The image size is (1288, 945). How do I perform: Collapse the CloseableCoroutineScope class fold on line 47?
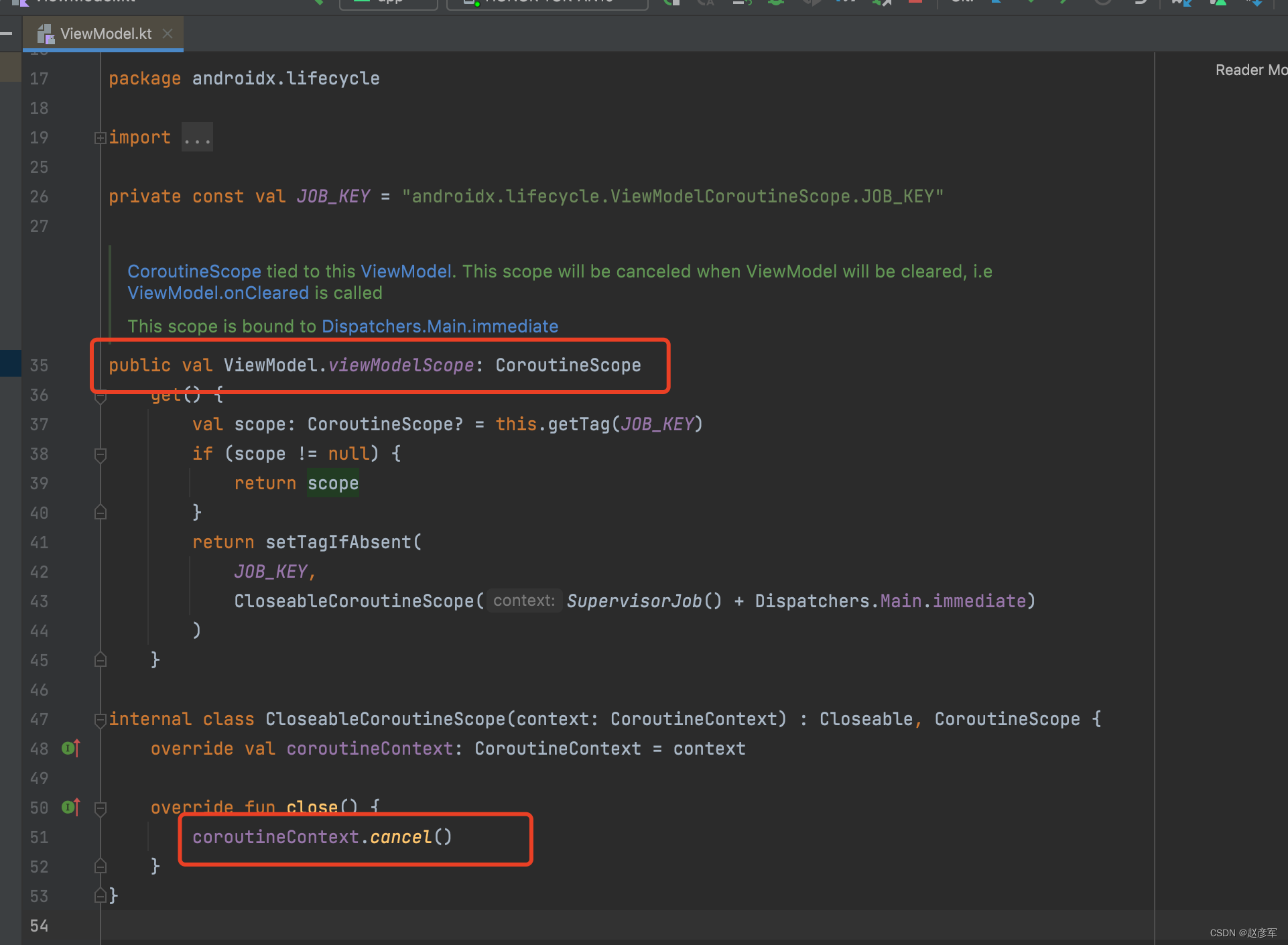tap(101, 720)
